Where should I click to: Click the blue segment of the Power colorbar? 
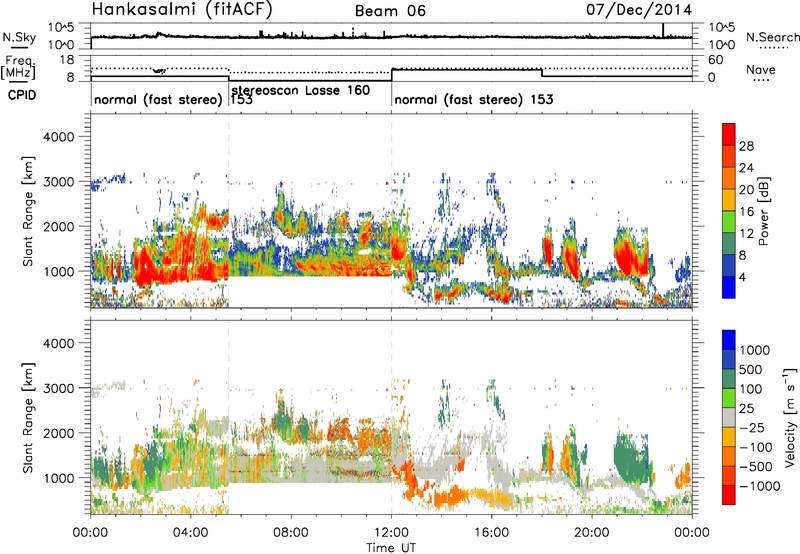[x=729, y=287]
